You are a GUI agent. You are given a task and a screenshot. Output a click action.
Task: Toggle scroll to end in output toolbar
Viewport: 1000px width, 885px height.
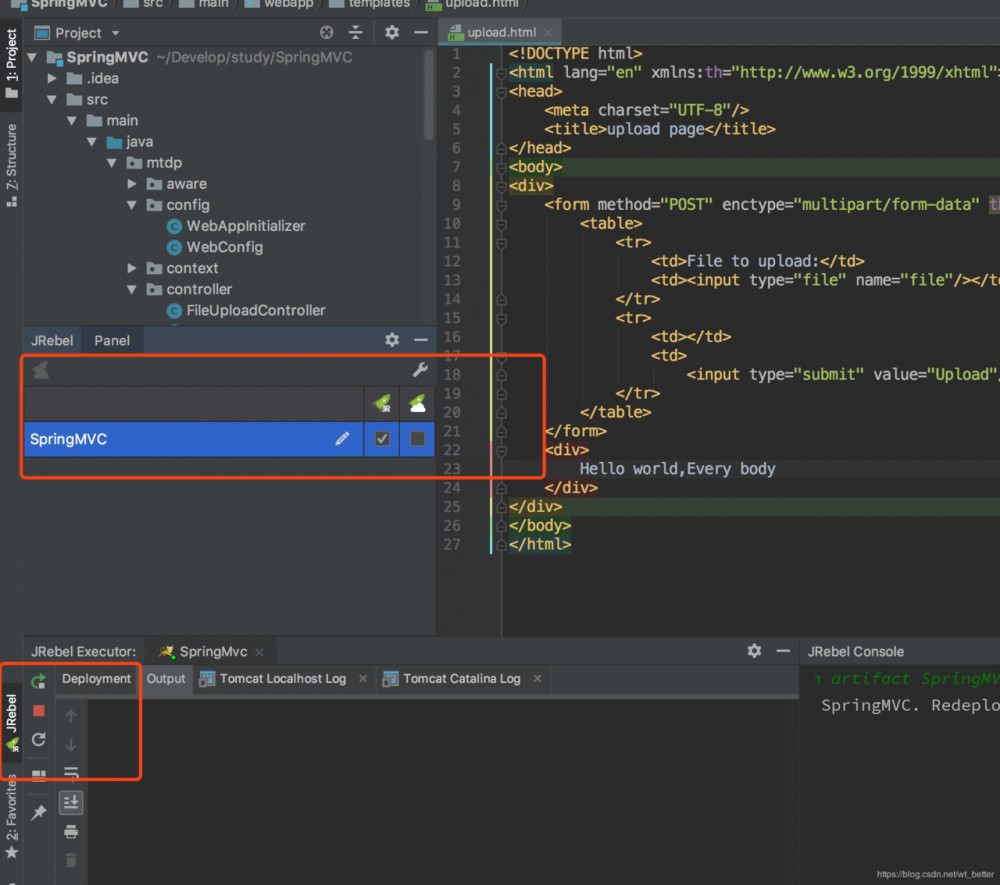(71, 802)
